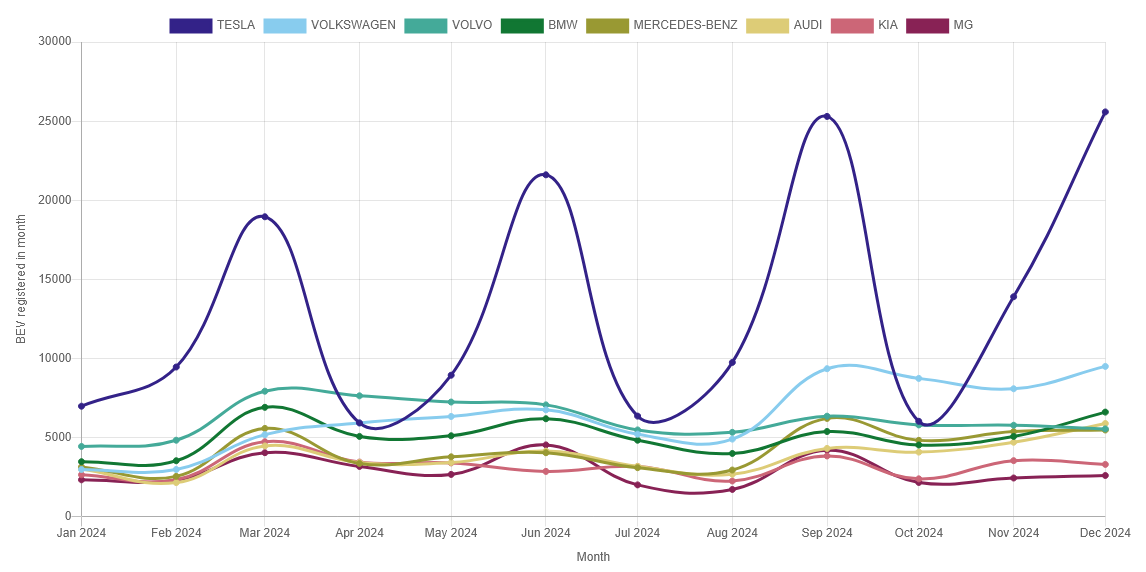Select MG's December 2024 data point
The image size is (1146, 572).
tap(1105, 475)
